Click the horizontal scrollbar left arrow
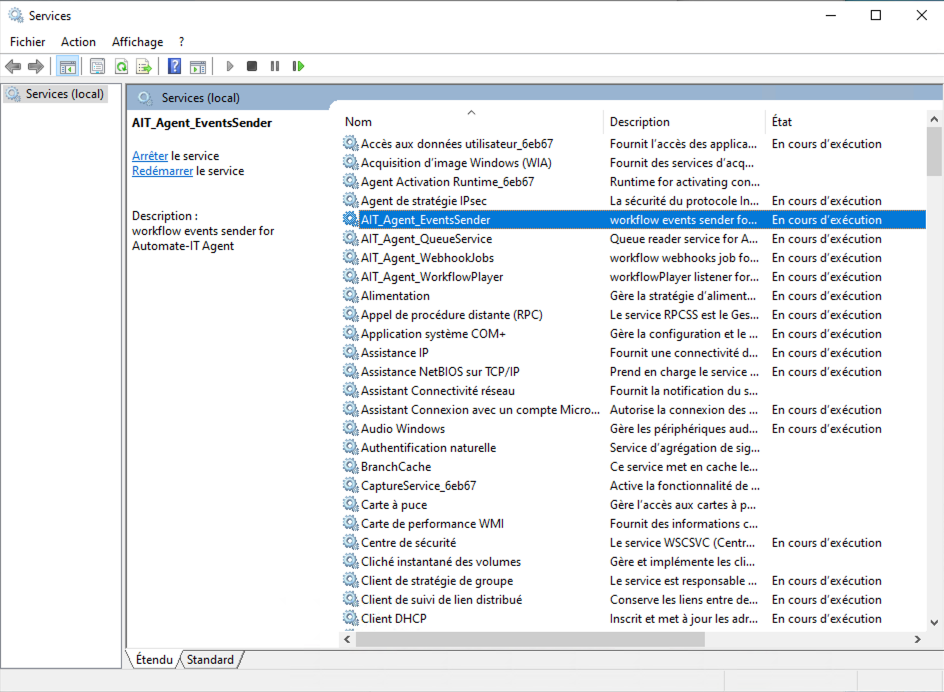The height and width of the screenshot is (692, 944). click(347, 639)
